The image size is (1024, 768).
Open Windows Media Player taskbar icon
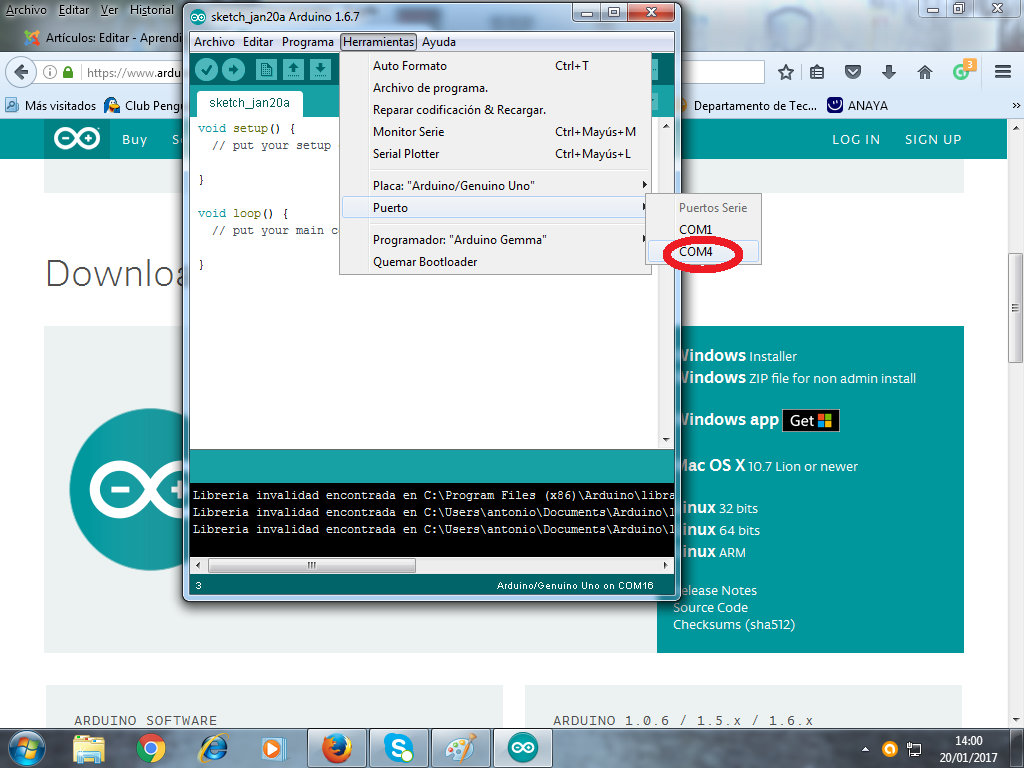[272, 749]
